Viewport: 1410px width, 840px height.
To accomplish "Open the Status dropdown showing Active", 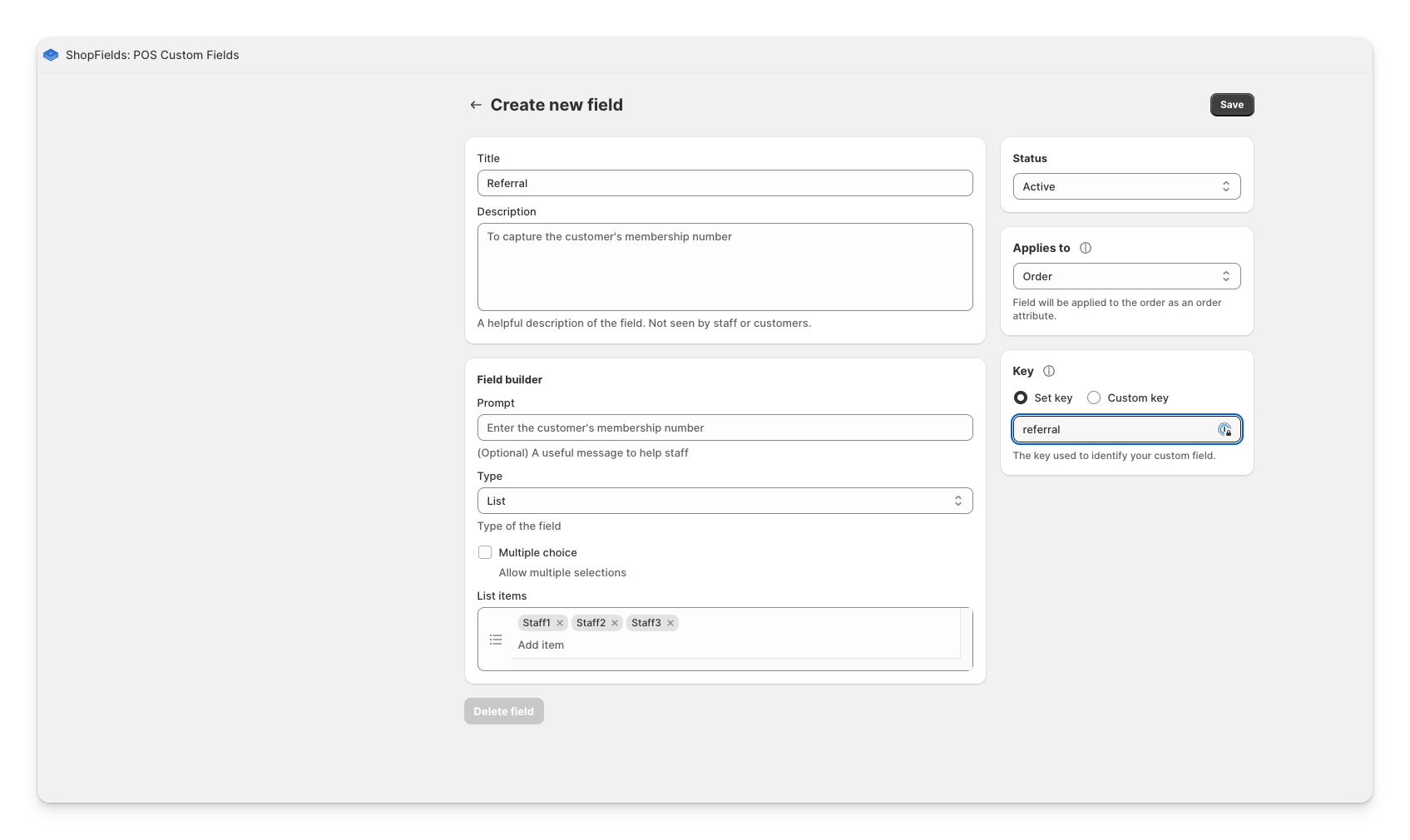I will (x=1126, y=186).
